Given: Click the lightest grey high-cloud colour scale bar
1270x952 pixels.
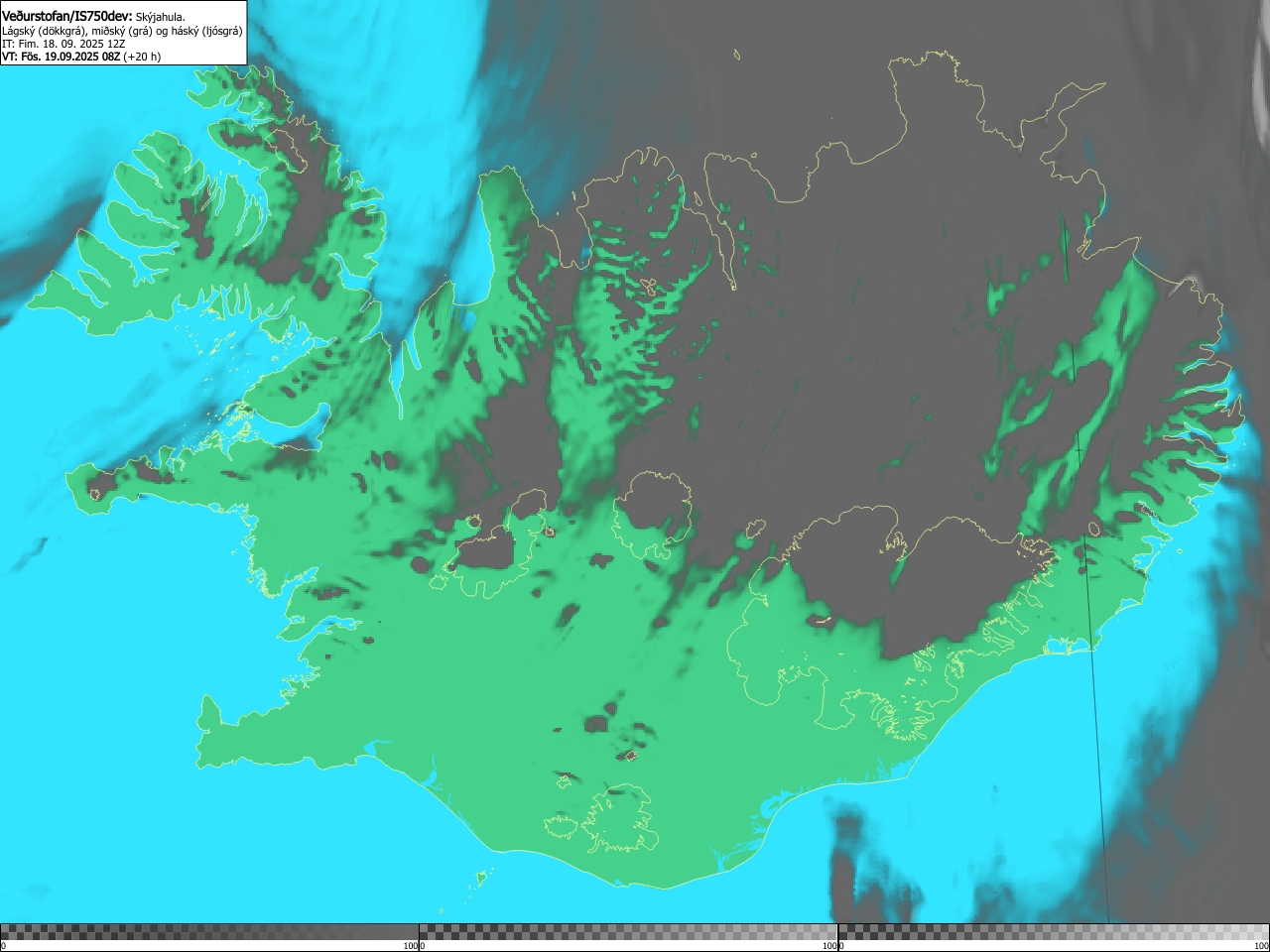Looking at the screenshot, I should tap(1054, 932).
